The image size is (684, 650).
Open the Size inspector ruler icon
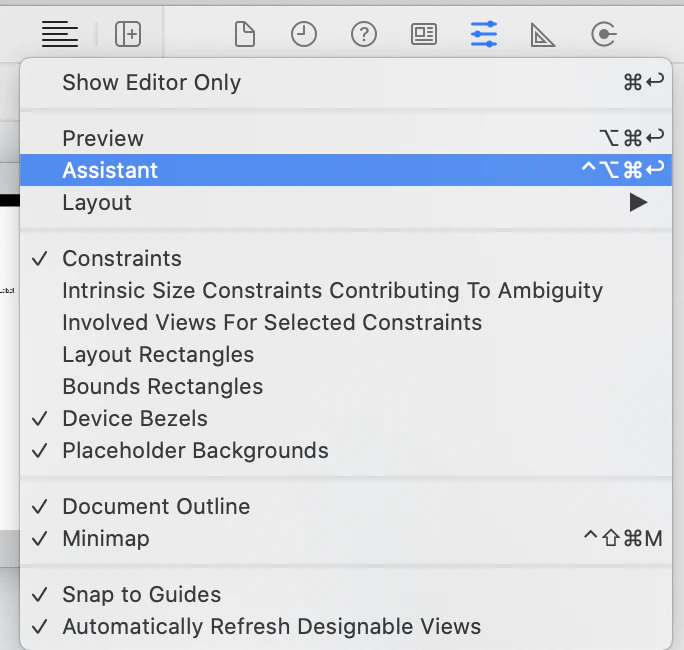coord(543,35)
